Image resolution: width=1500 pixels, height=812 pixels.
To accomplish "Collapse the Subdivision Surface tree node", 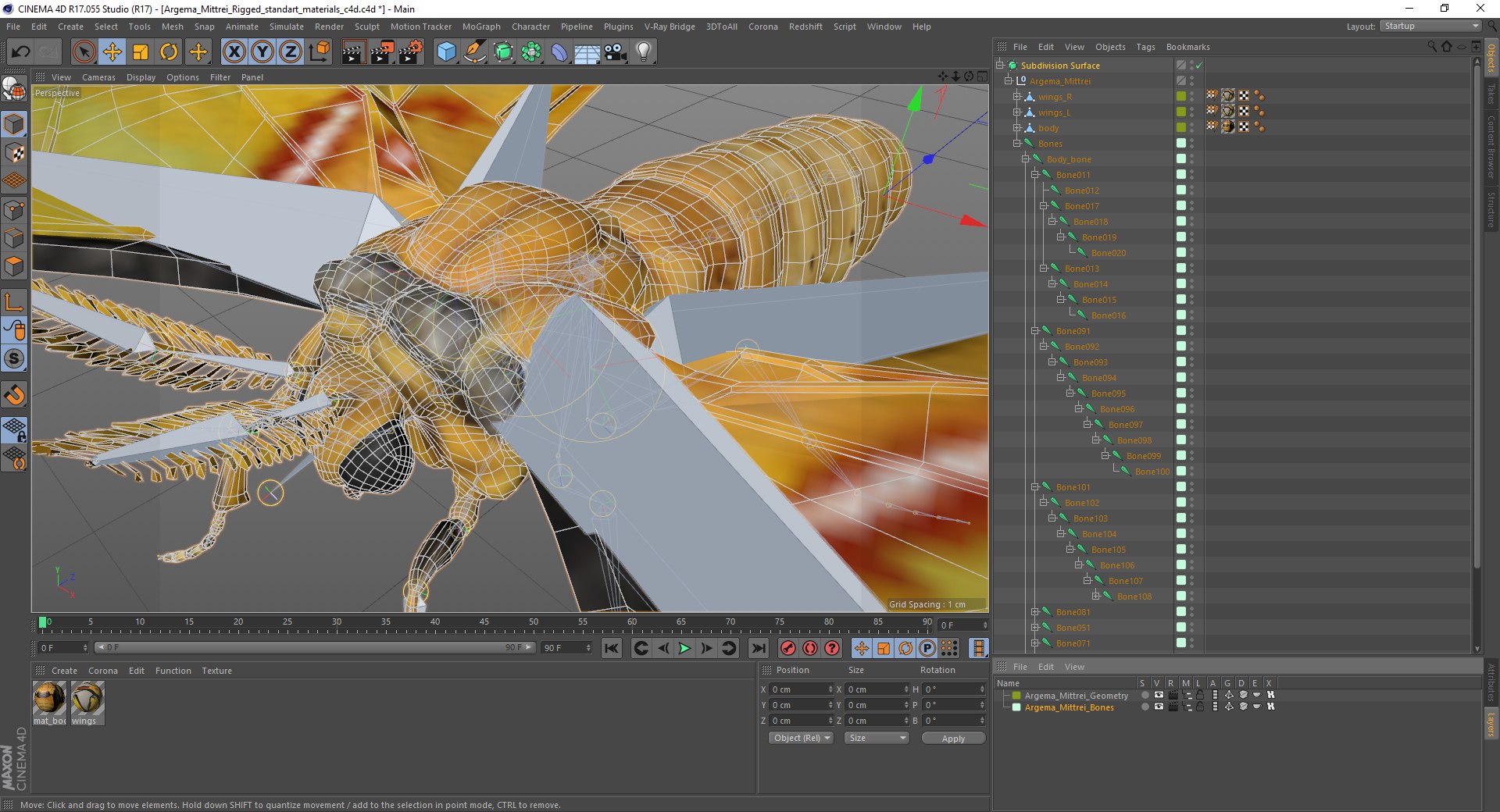I will (999, 66).
